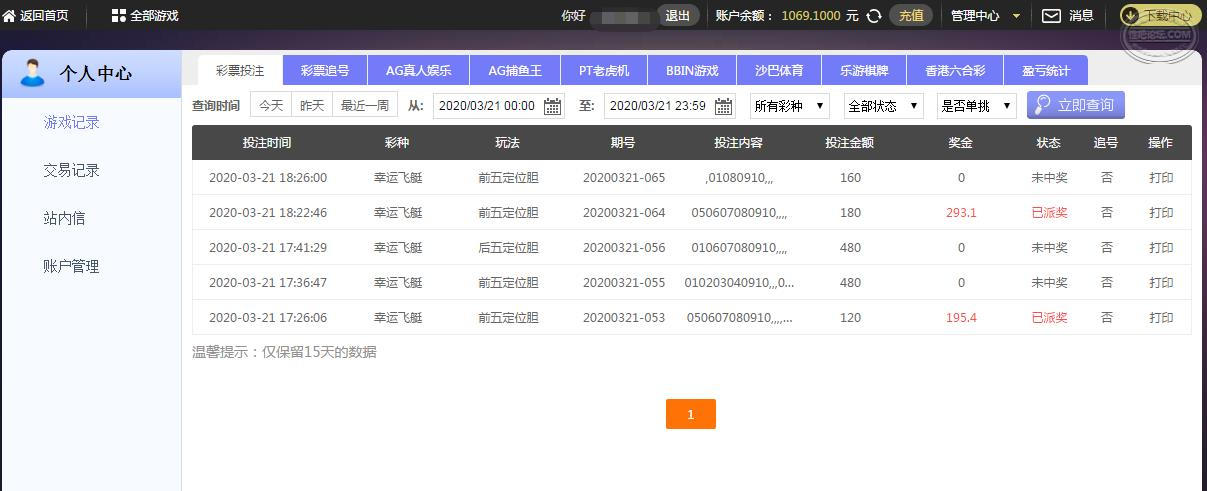The image size is (1207, 491).
Task: Click 打印 for issue 20200321-064
Action: click(x=1161, y=213)
